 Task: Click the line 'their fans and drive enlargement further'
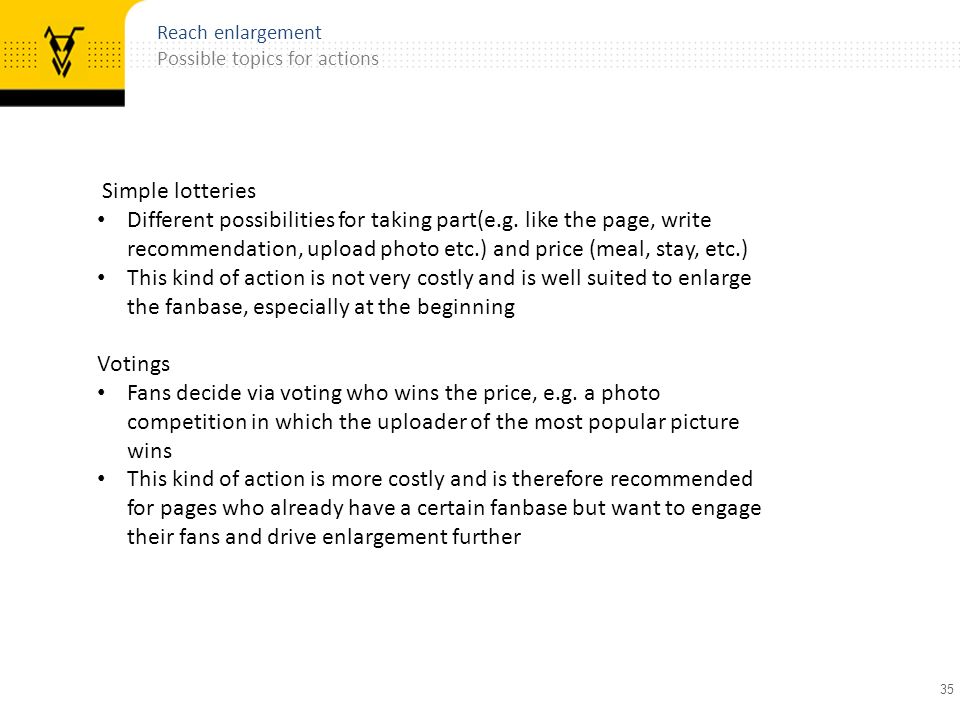[x=324, y=537]
